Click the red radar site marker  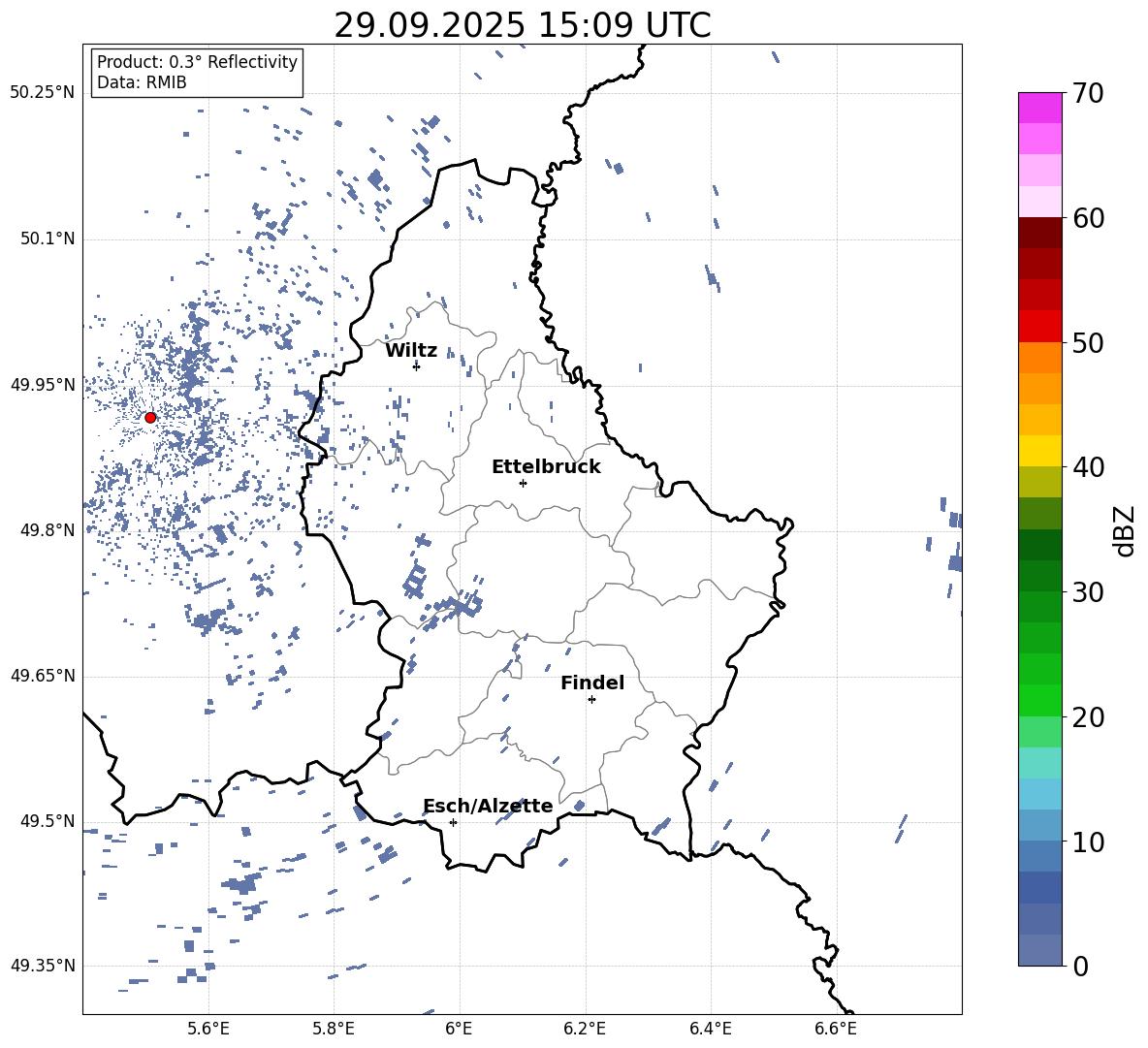click(150, 418)
